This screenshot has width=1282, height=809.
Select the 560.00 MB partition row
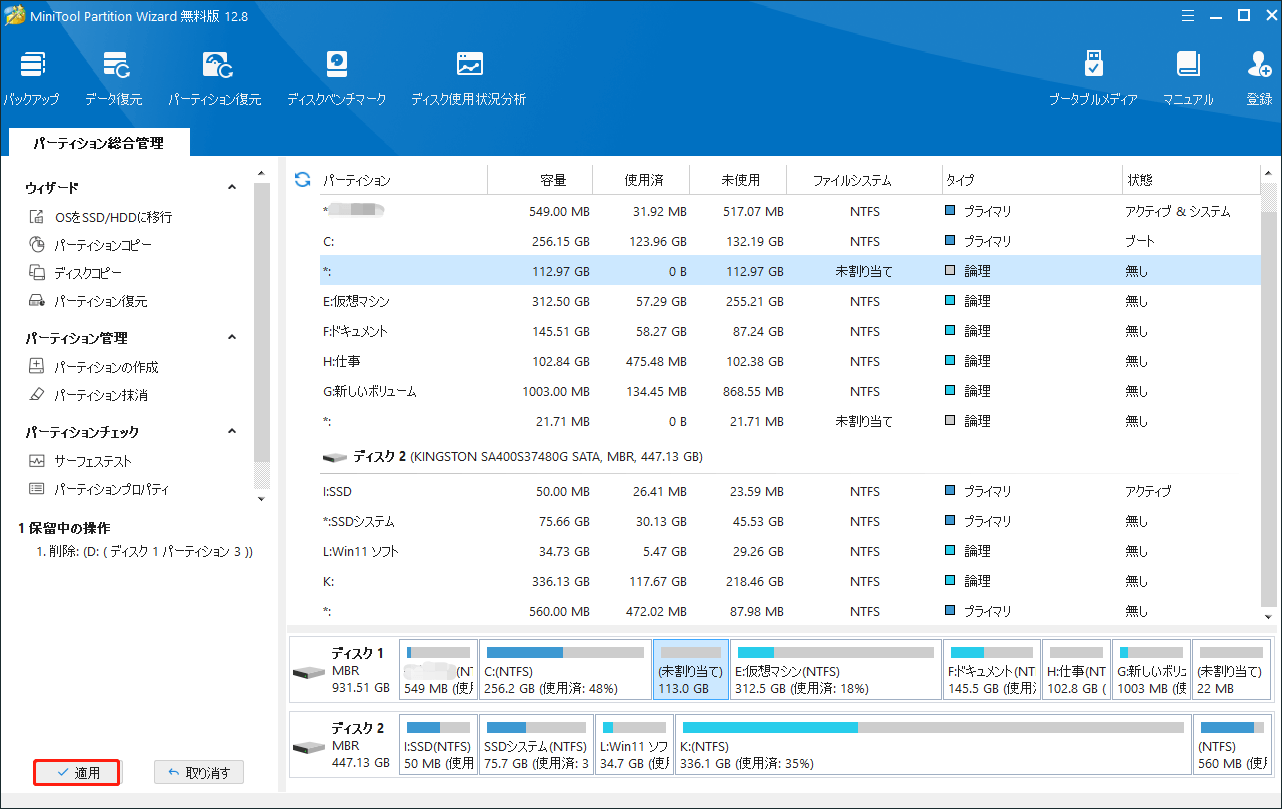pos(789,611)
